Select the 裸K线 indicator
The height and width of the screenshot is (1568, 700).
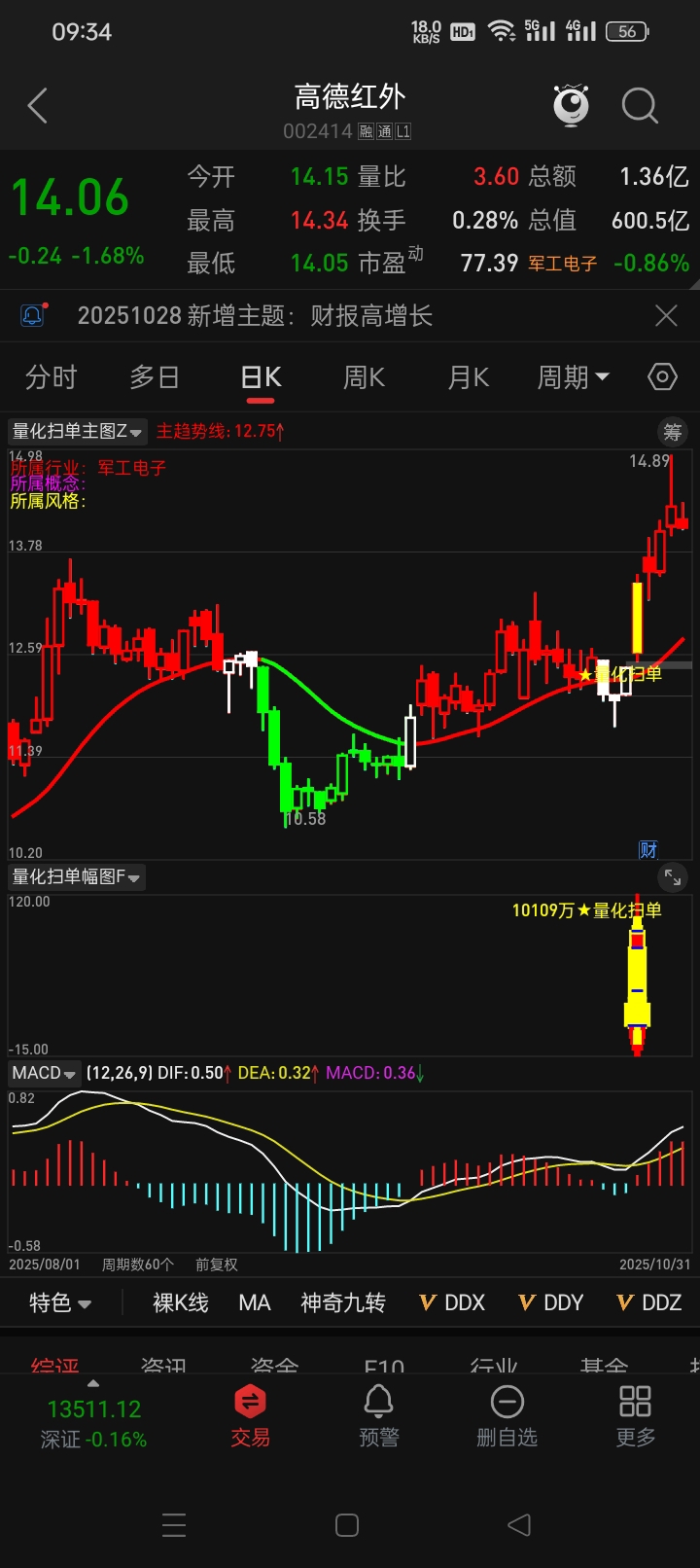(x=181, y=1302)
